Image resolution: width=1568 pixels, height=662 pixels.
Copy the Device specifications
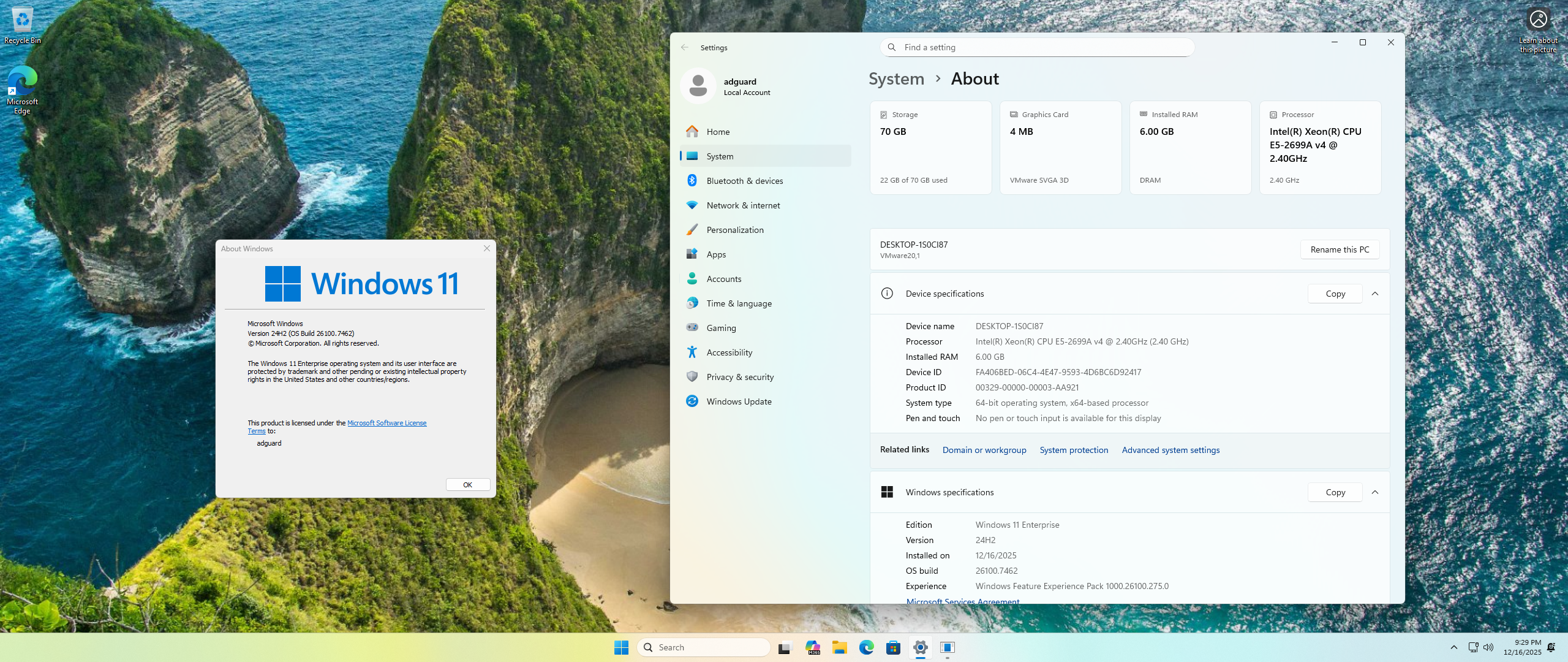[1335, 294]
